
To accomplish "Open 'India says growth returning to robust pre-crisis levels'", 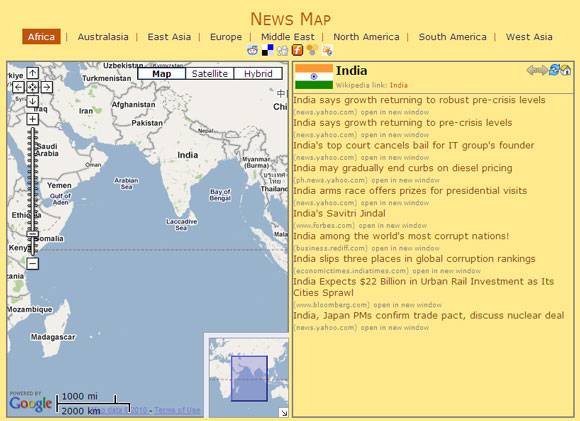I will (419, 100).
